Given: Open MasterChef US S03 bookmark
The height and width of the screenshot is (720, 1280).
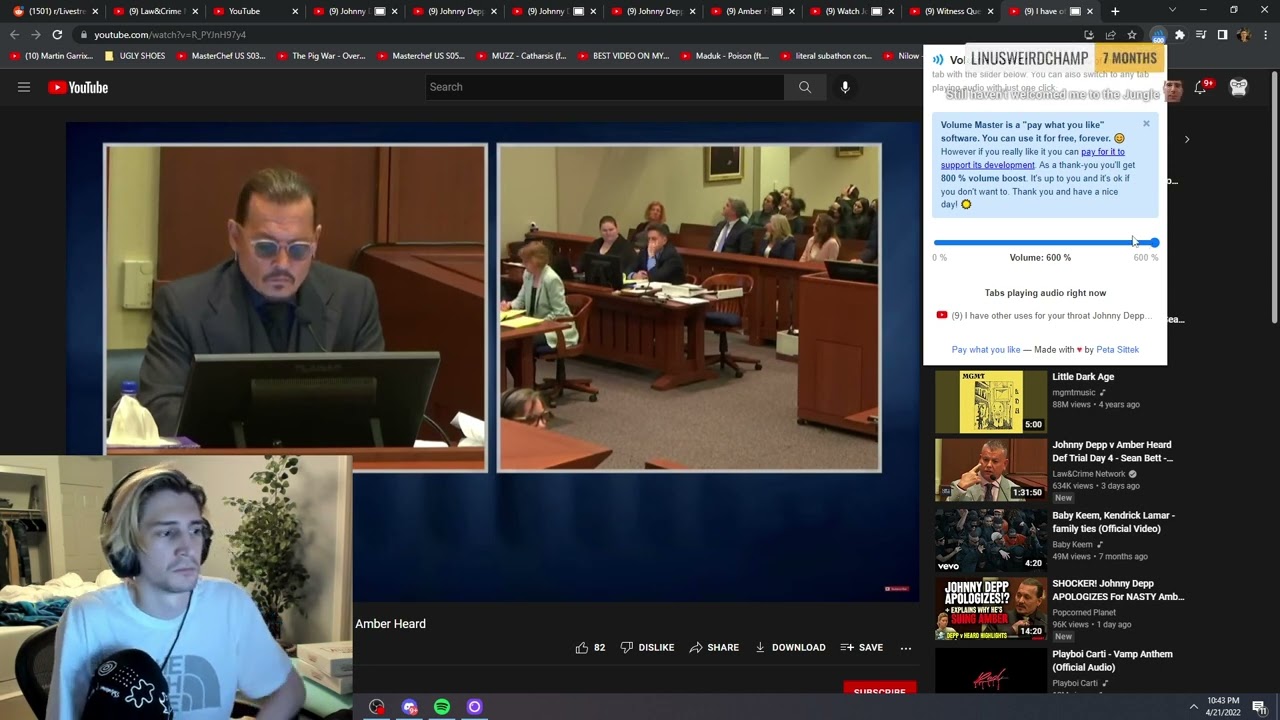Looking at the screenshot, I should point(221,56).
